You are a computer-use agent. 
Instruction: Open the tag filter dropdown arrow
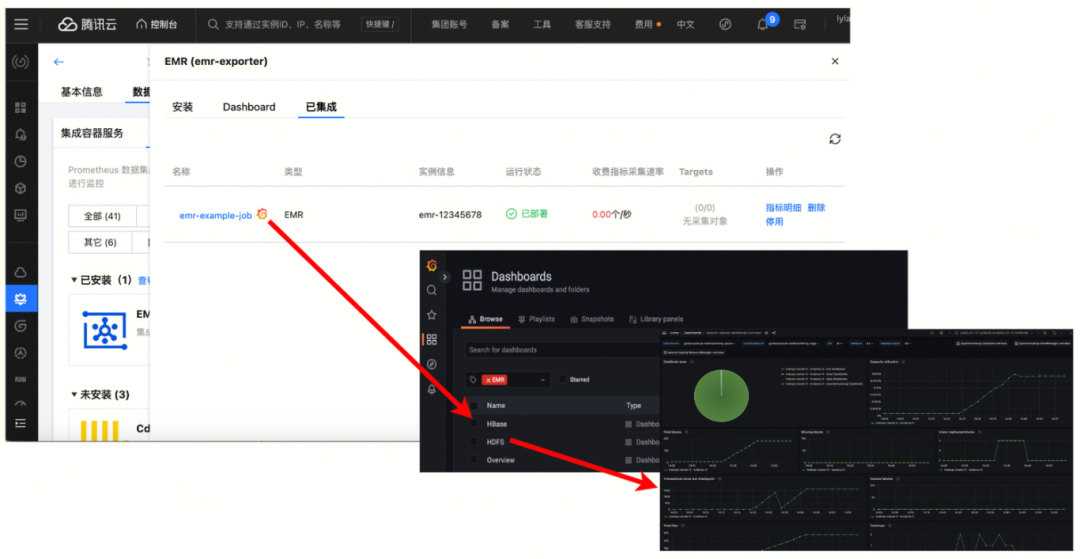click(x=543, y=379)
